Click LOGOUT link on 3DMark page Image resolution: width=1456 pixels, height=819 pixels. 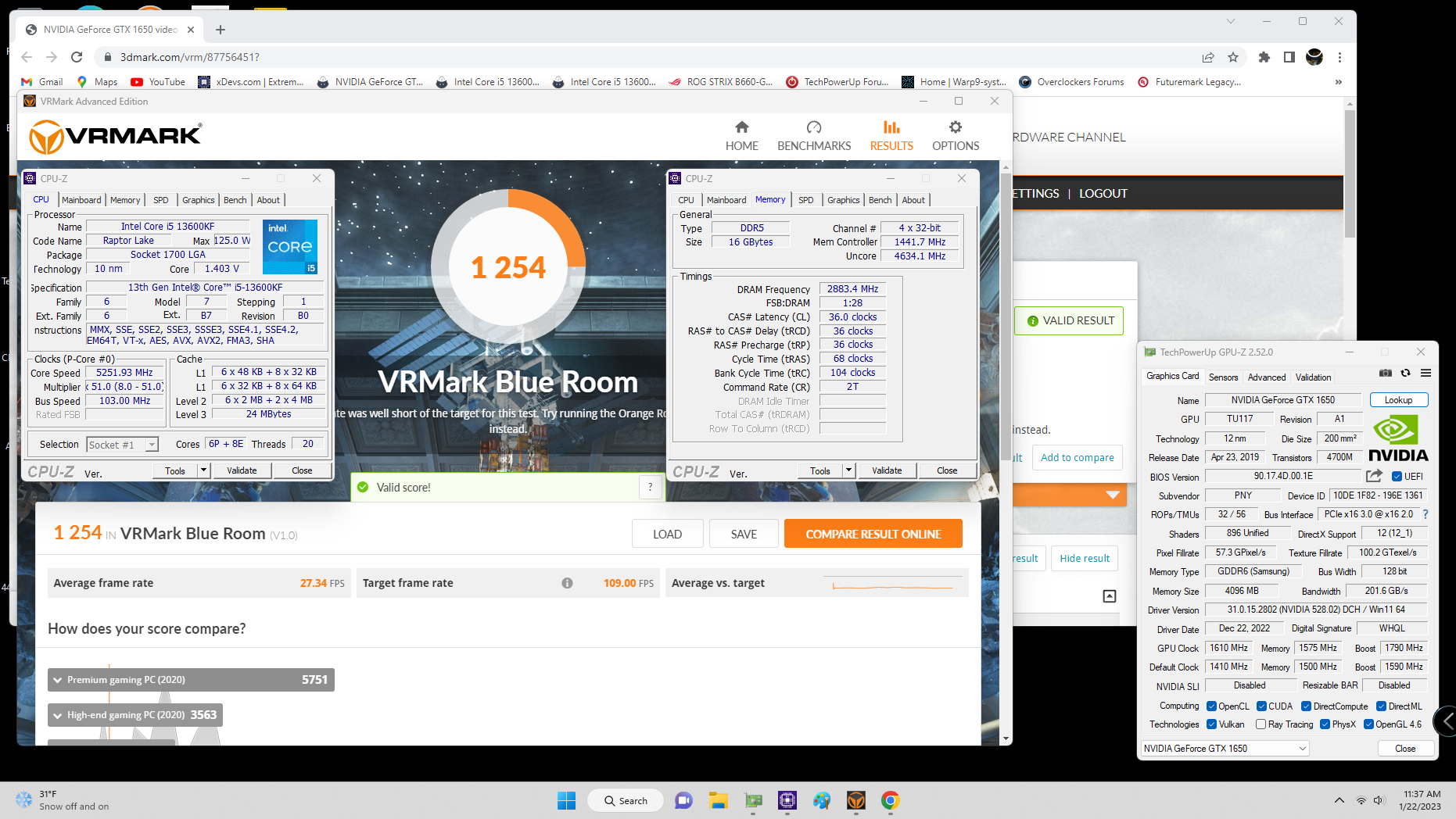tap(1103, 193)
